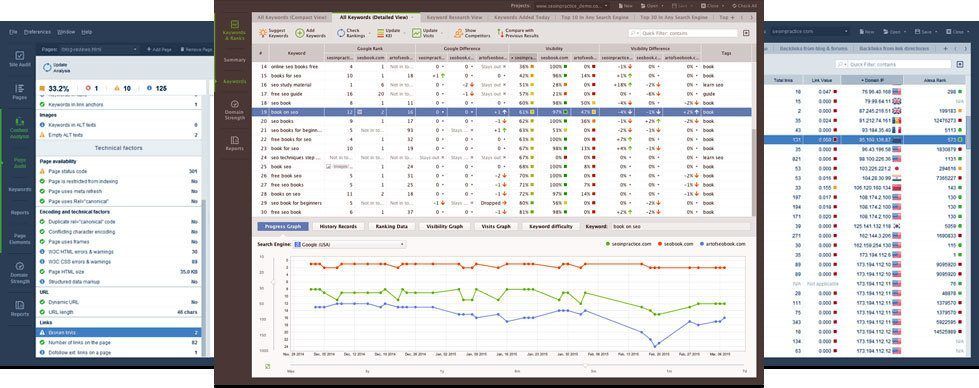The height and width of the screenshot is (388, 979).
Task: Open the Site Audit sidebar icon
Action: point(19,56)
